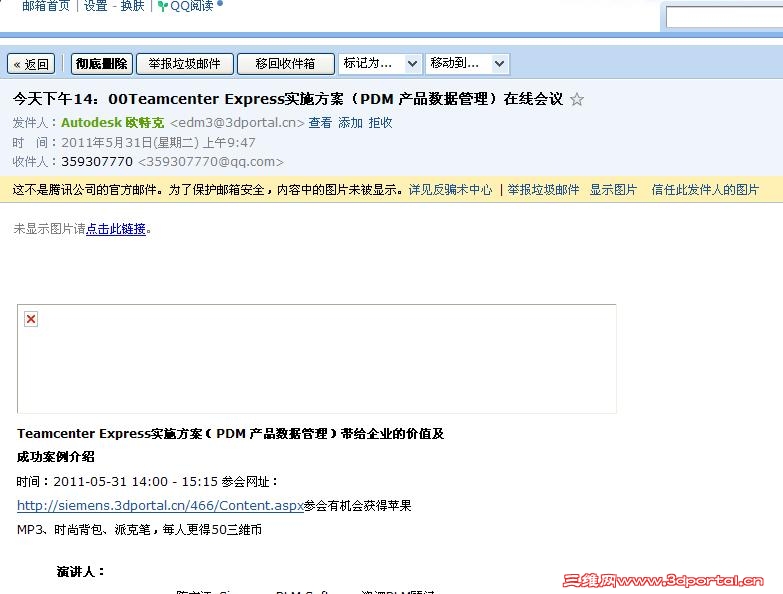Expand the 标记为... dropdown
783x594 pixels.
pos(381,64)
